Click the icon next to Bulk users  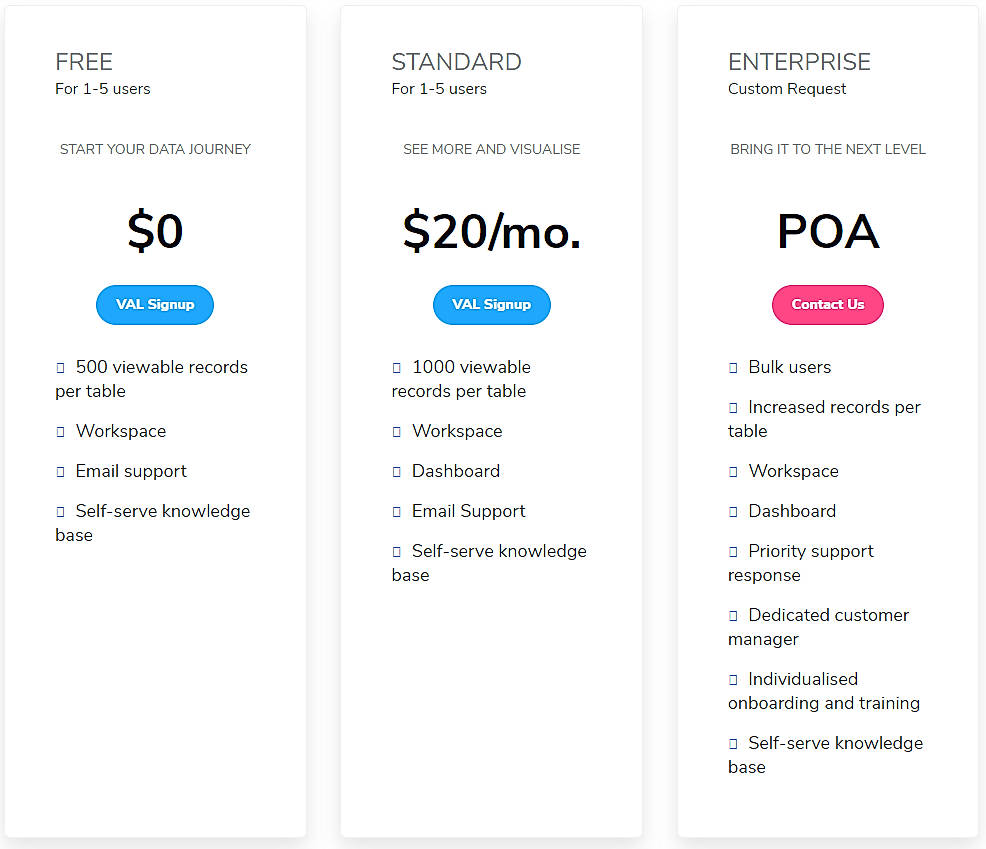[x=733, y=367]
